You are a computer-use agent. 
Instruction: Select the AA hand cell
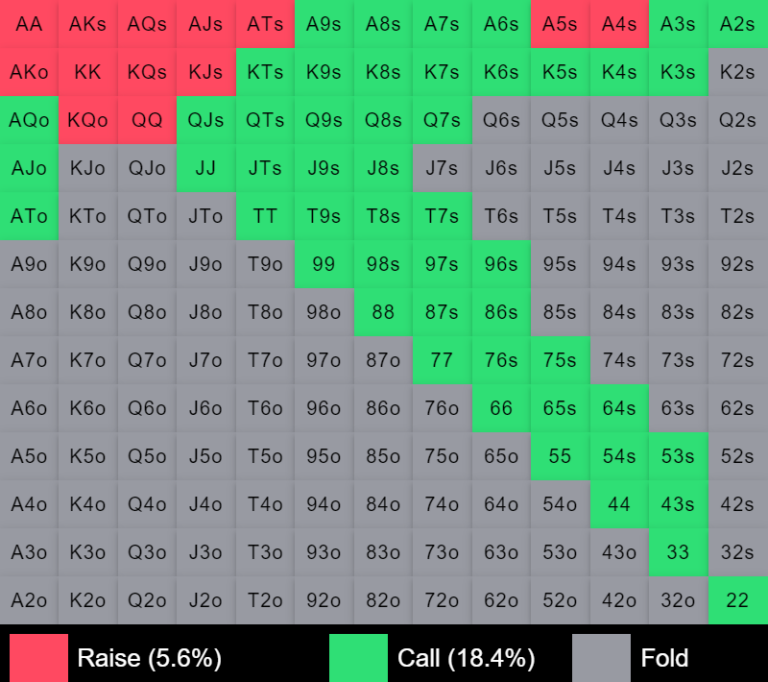(x=29, y=24)
